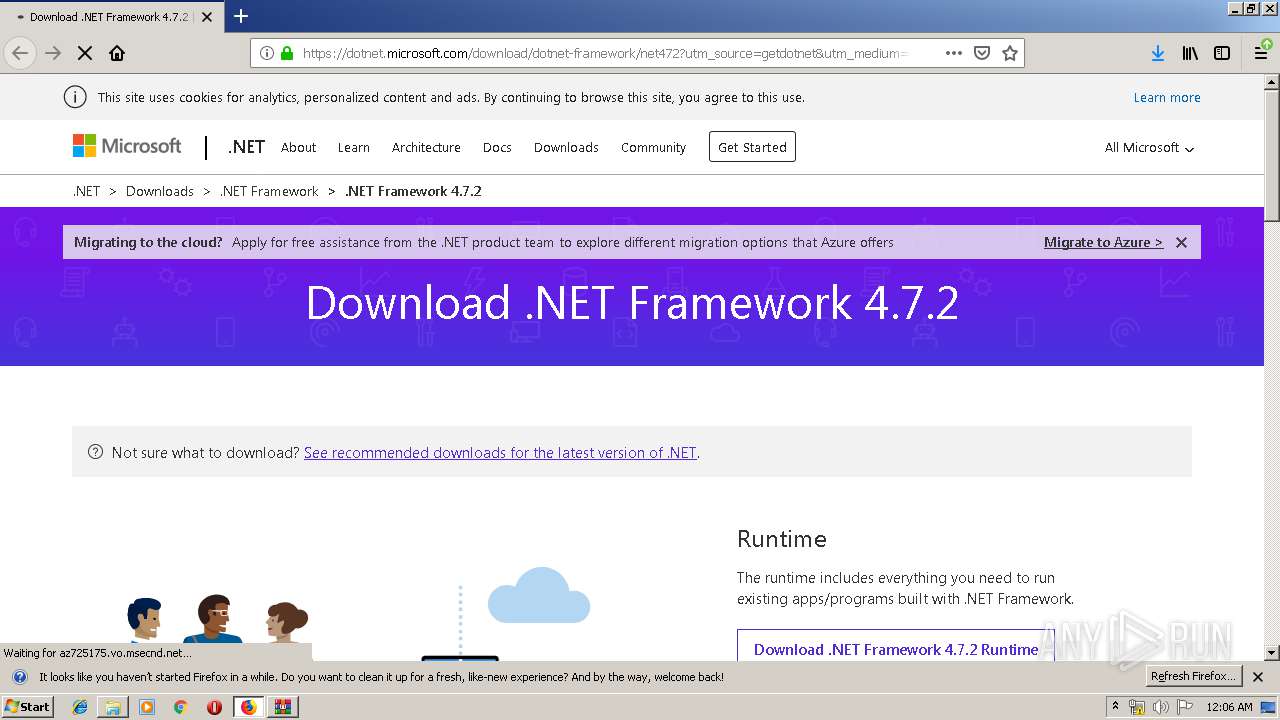Image resolution: width=1280 pixels, height=720 pixels.
Task: Open the Library icon in the toolbar
Action: click(x=1190, y=53)
